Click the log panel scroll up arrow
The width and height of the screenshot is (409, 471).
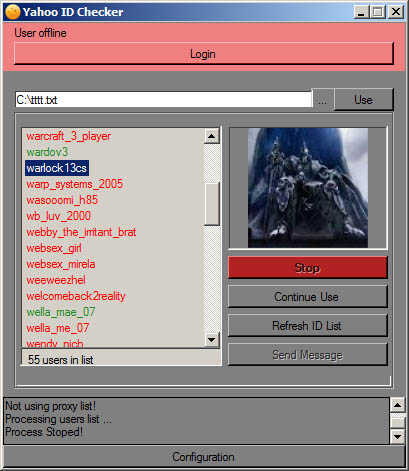(397, 405)
